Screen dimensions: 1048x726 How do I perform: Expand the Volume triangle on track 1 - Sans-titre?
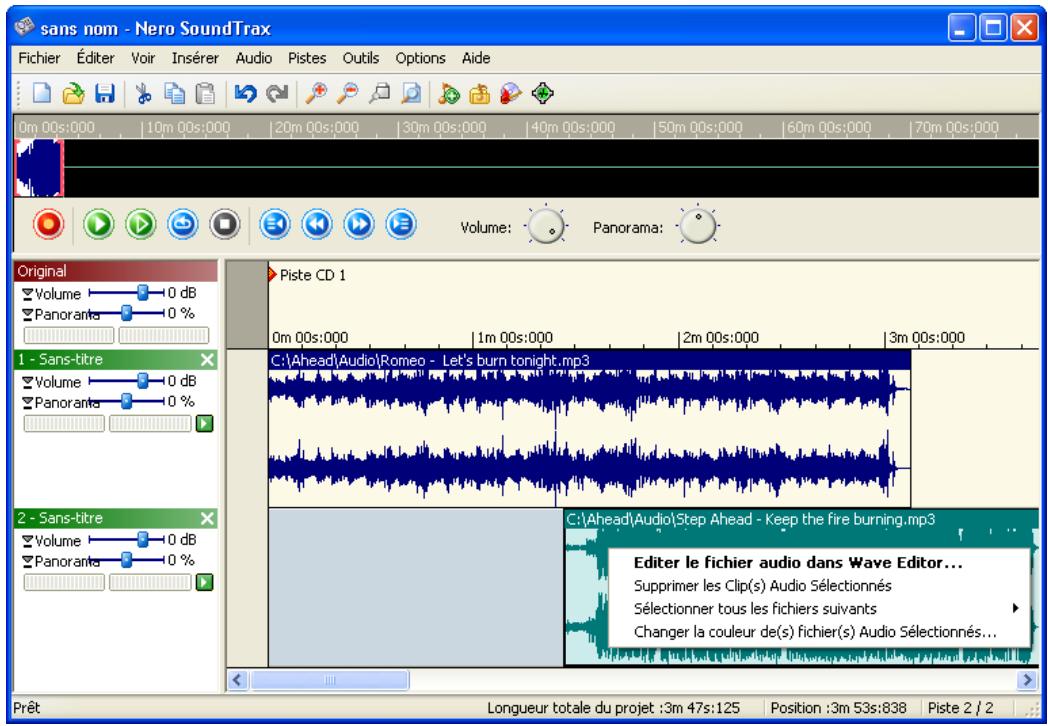[27, 382]
